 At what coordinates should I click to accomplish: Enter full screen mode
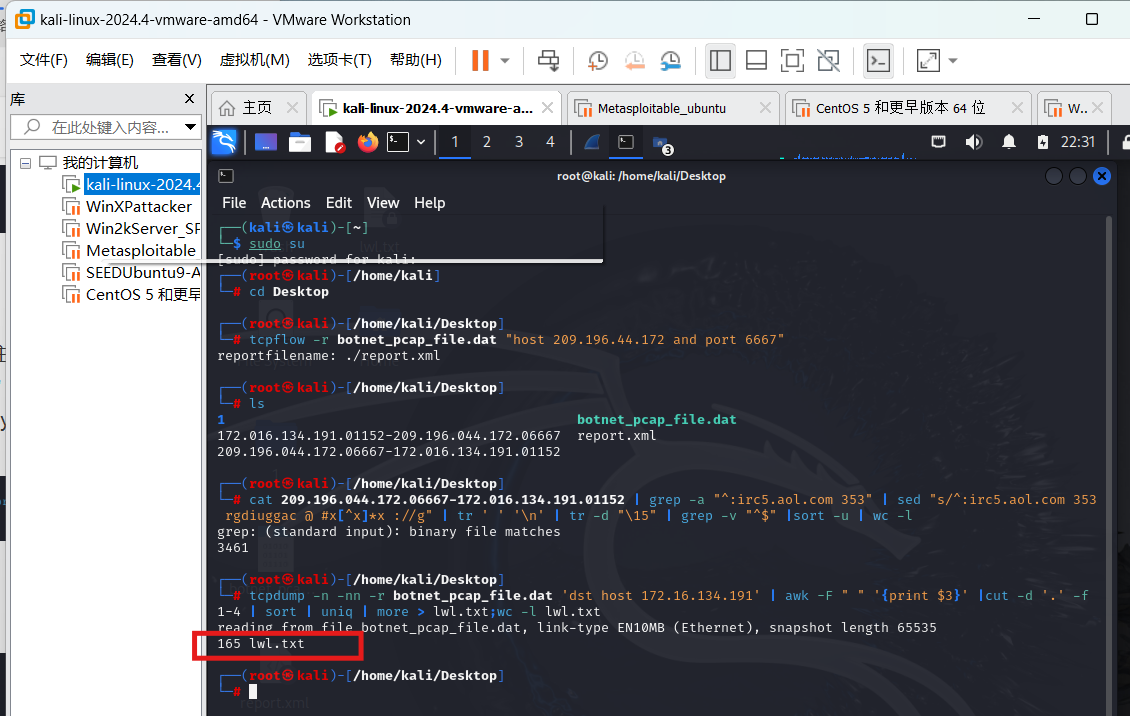(792, 61)
